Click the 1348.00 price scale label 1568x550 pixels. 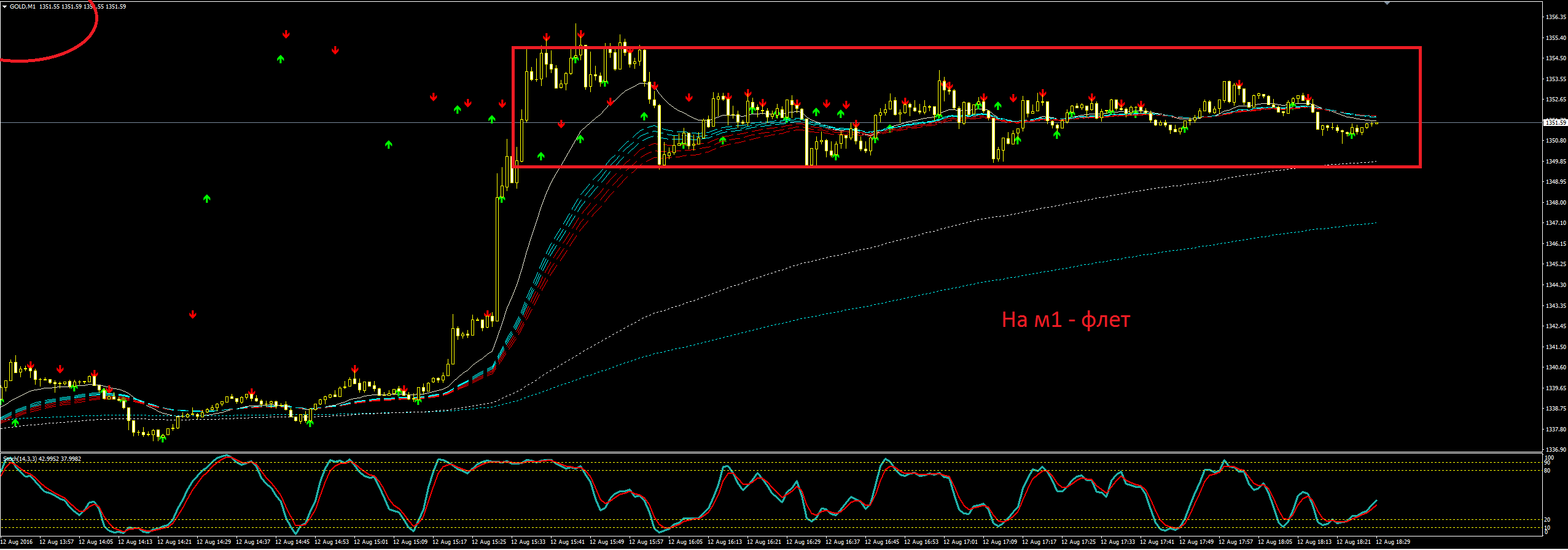(1556, 203)
